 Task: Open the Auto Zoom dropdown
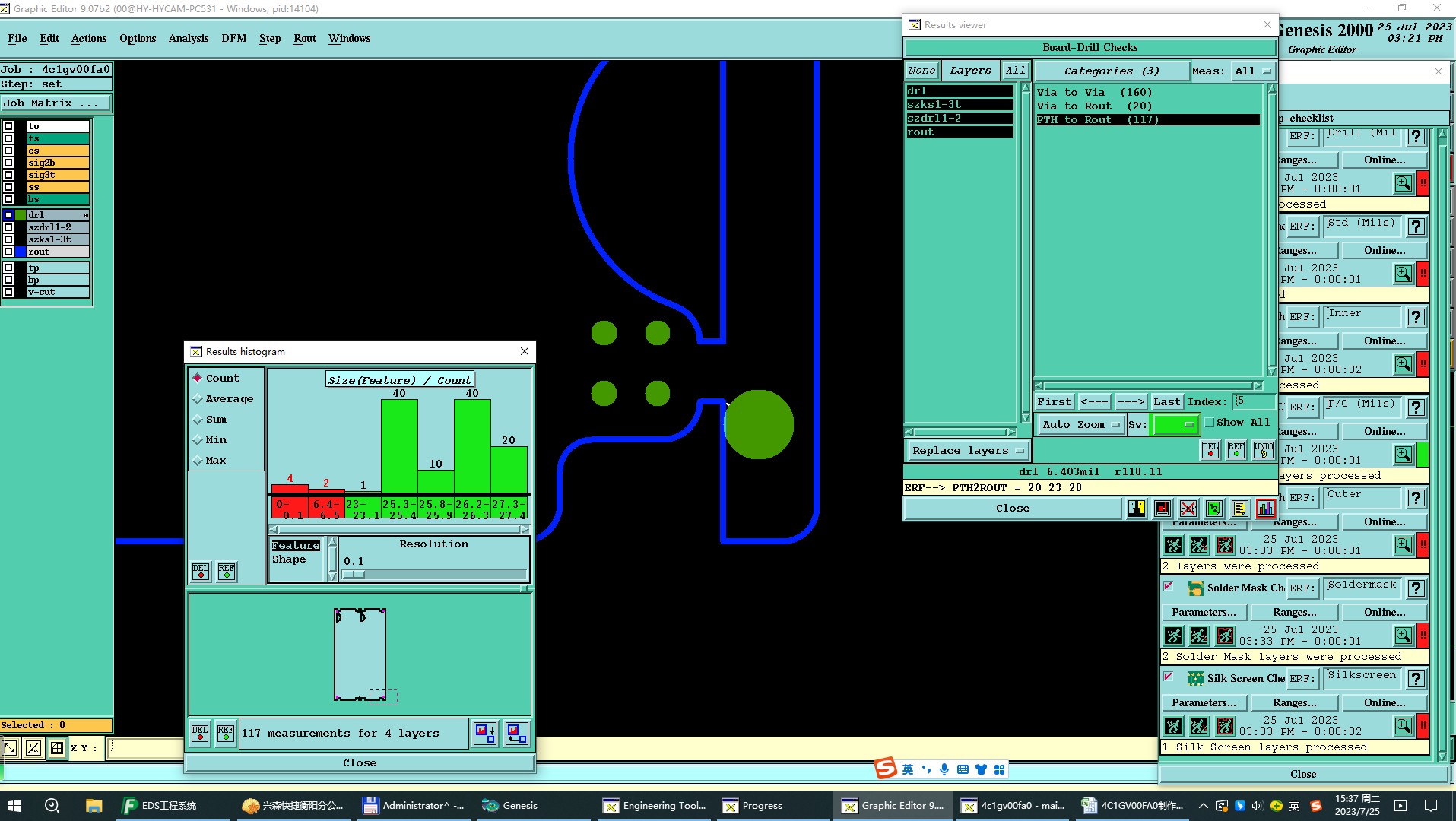point(1081,425)
